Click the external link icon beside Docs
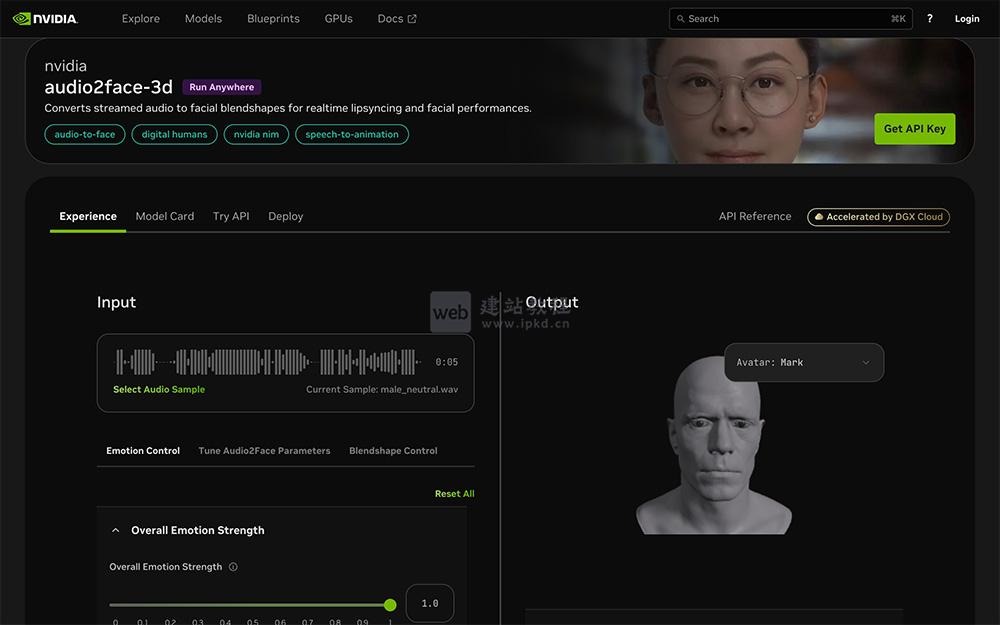The width and height of the screenshot is (1000, 625). pos(411,18)
